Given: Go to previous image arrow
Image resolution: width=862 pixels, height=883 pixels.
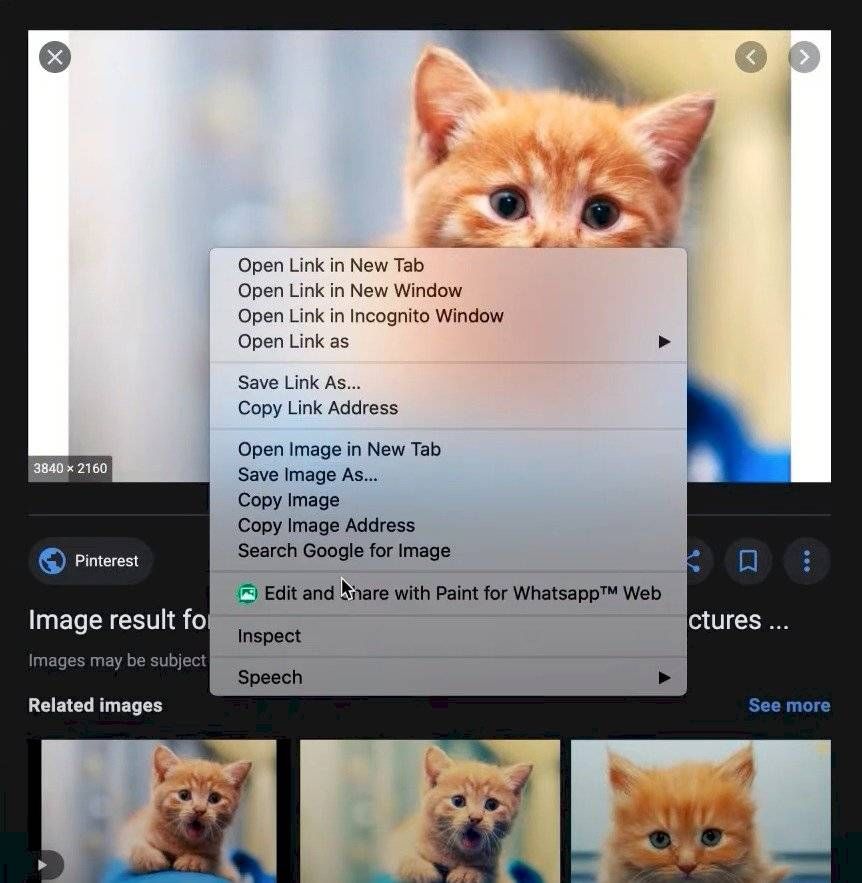Looking at the screenshot, I should point(751,57).
